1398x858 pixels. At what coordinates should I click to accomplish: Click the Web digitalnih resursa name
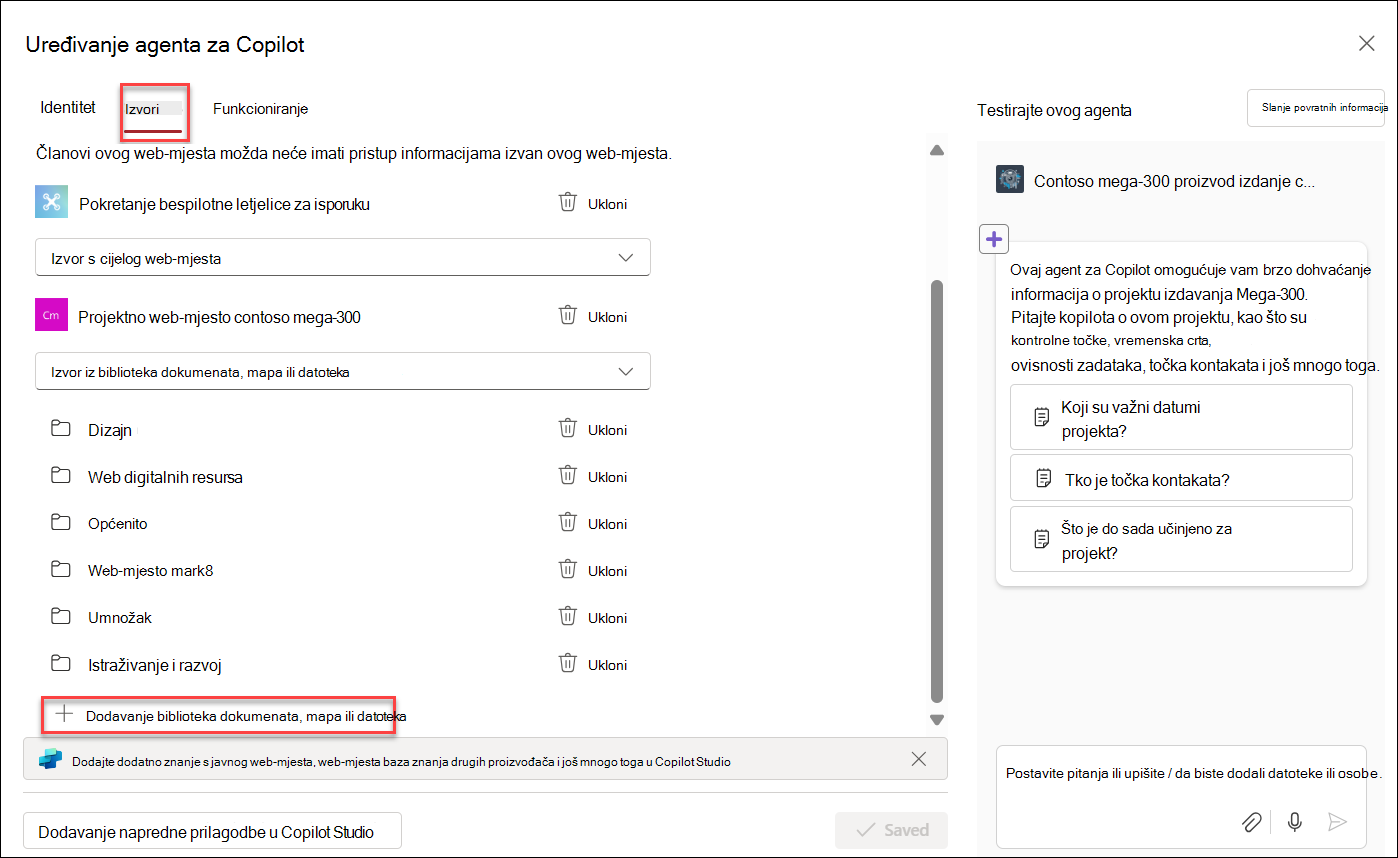point(165,477)
